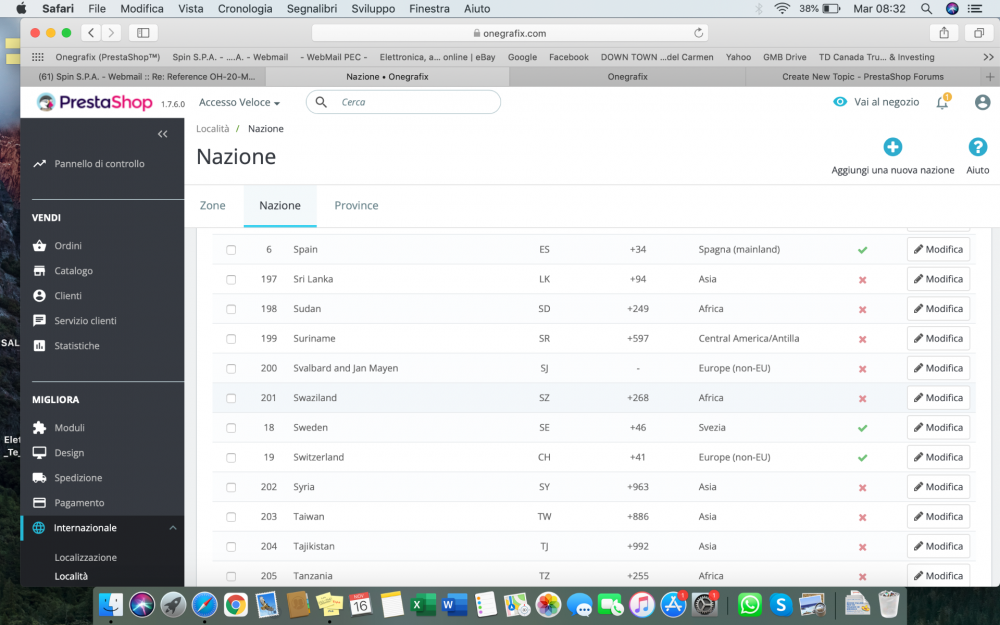This screenshot has width=1000, height=625.
Task: Open Ordini in the sidebar
Action: tap(68, 246)
